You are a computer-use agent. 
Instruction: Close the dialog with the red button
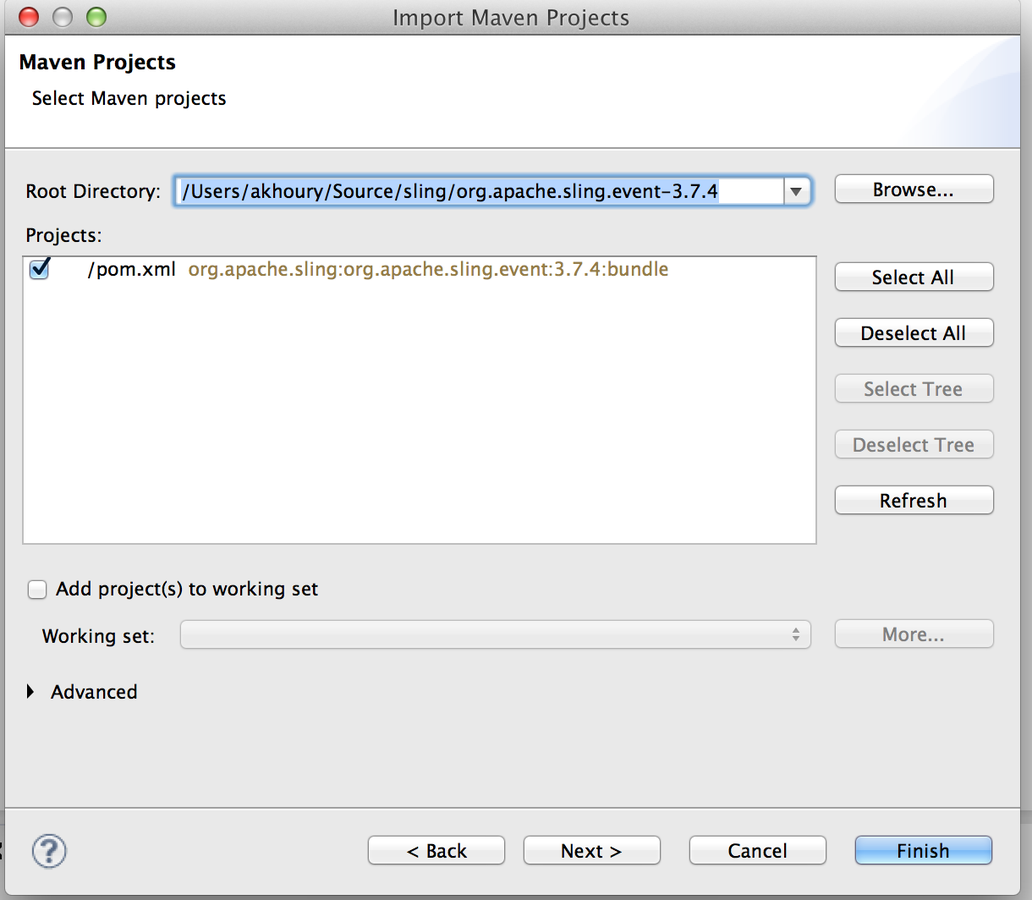28,17
